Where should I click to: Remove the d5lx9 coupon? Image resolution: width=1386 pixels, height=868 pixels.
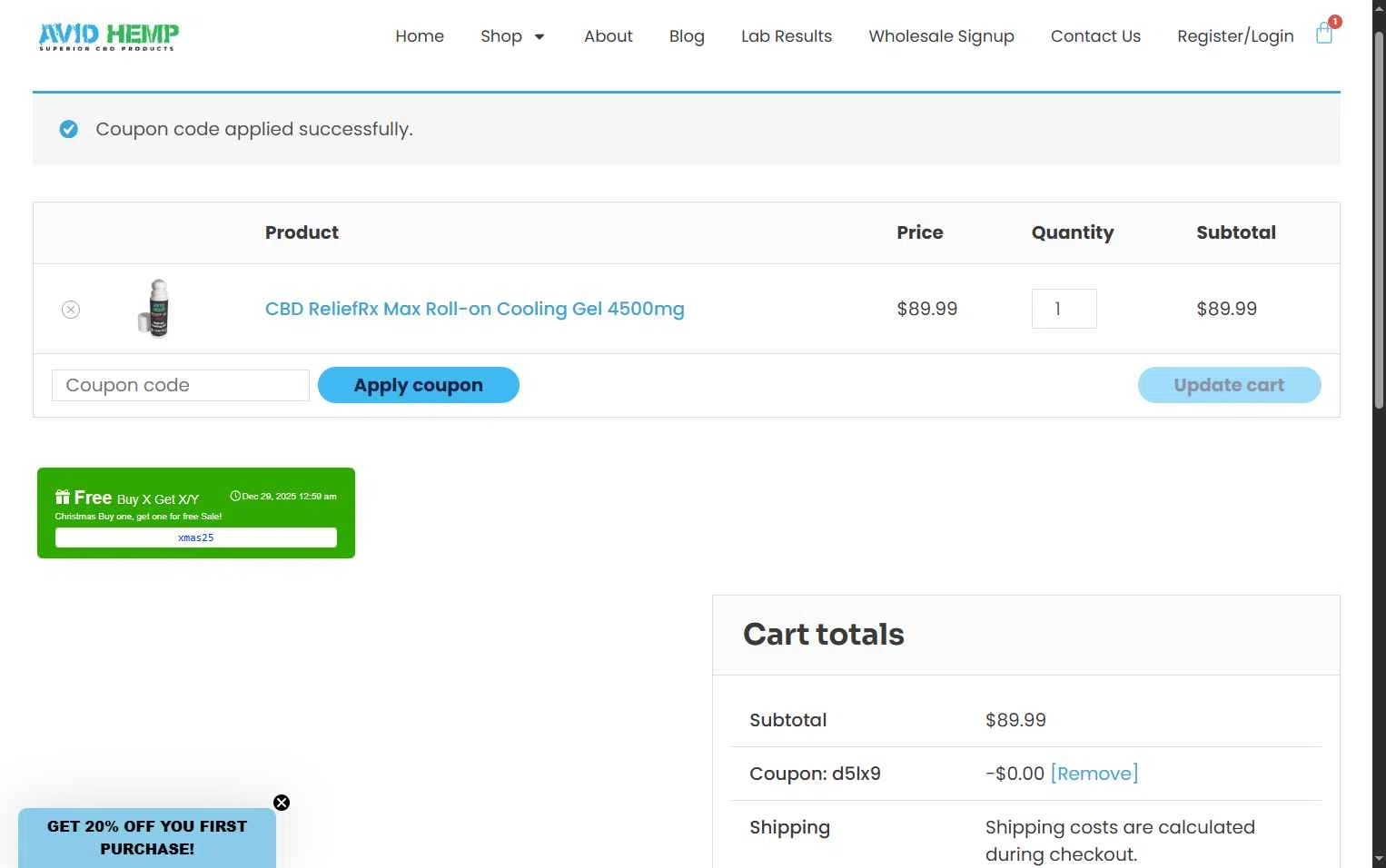point(1094,774)
